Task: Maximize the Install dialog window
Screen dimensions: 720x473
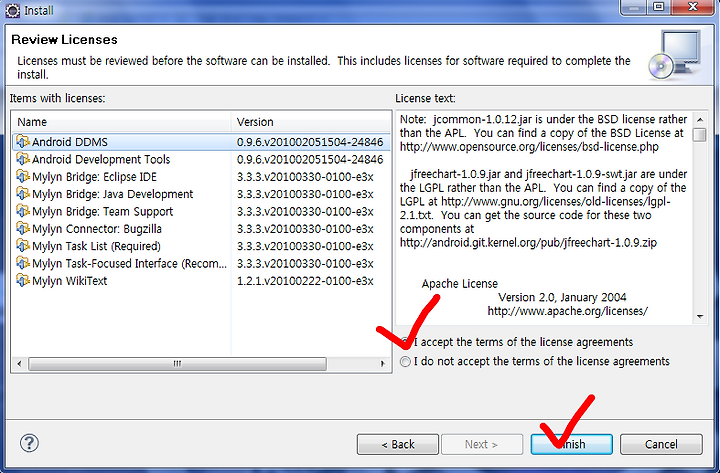Action: click(658, 7)
